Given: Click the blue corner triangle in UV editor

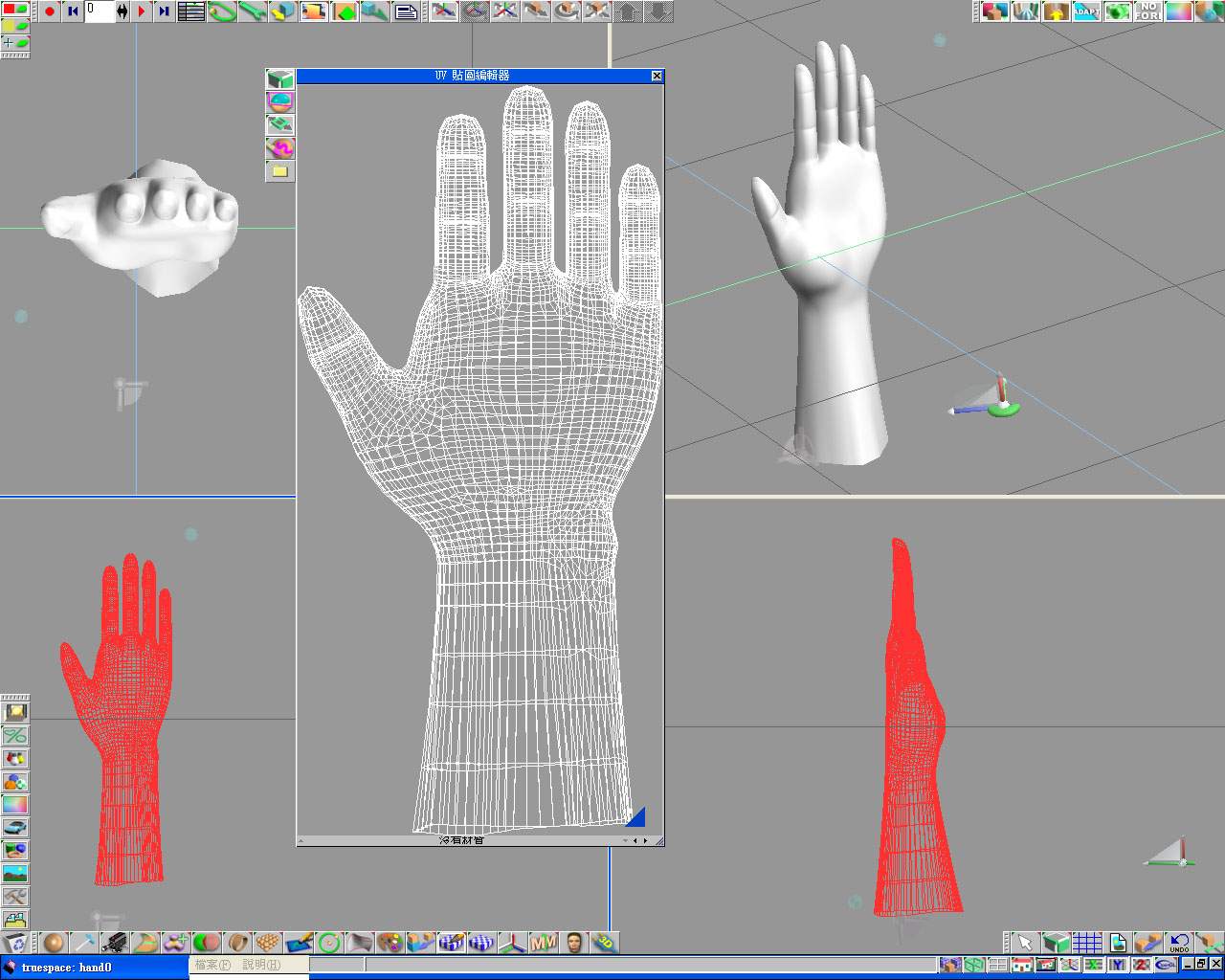Looking at the screenshot, I should coord(636,817).
